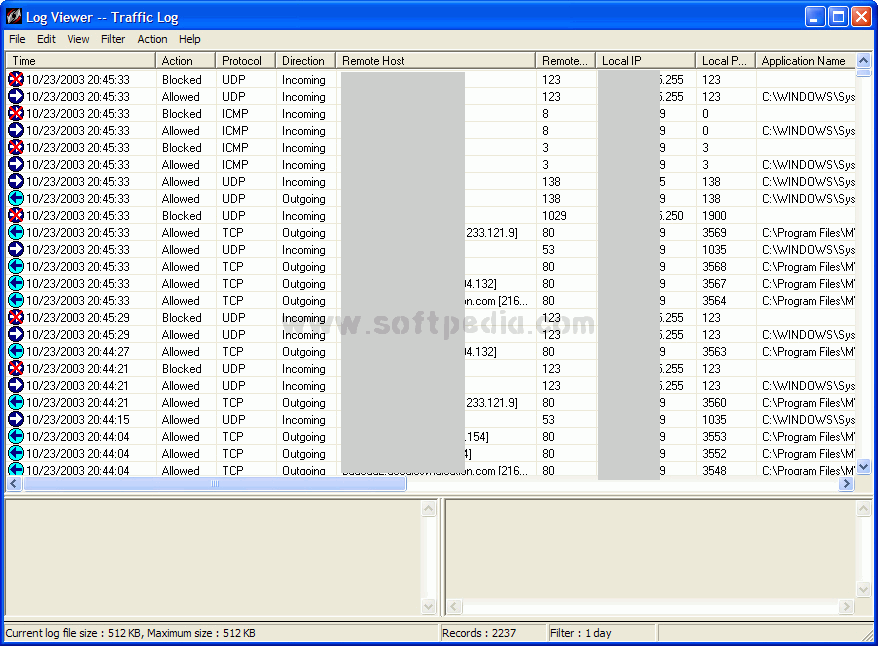The height and width of the screenshot is (646, 878).
Task: Open the View menu
Action: pos(78,39)
